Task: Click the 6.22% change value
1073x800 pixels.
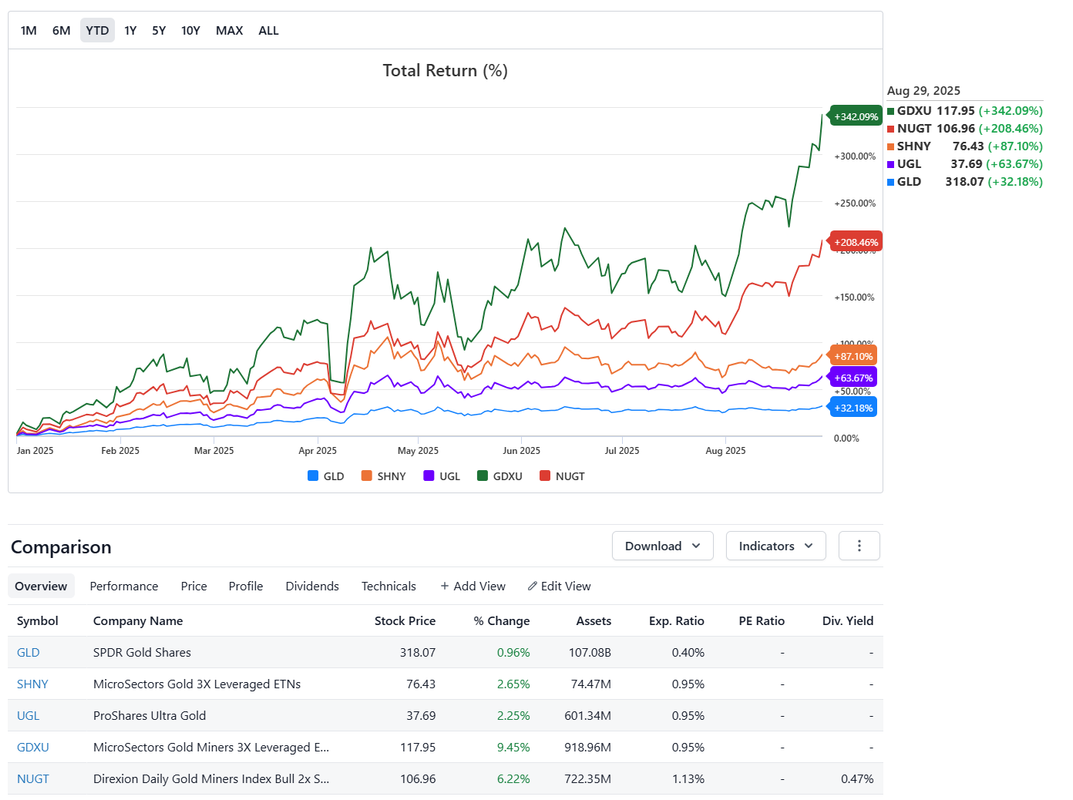Action: pos(513,779)
